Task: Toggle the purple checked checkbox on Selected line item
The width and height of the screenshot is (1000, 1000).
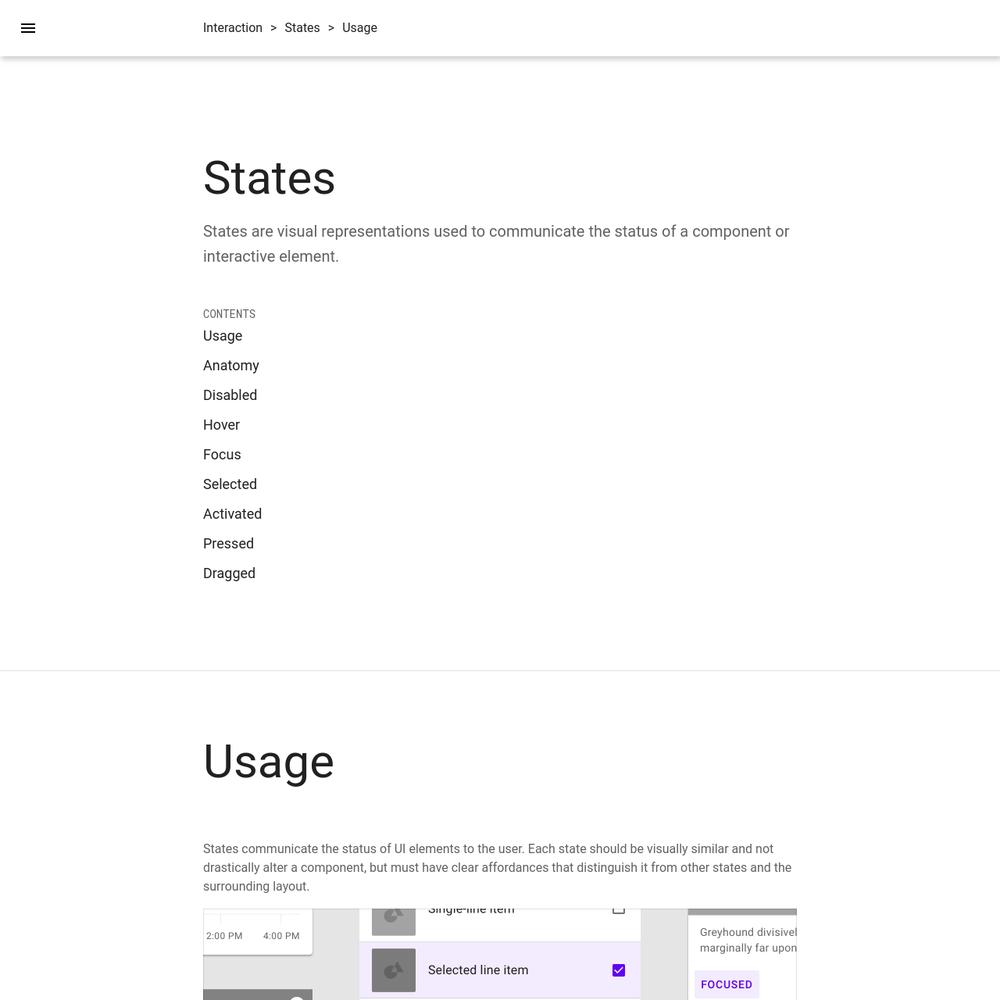Action: 618,970
